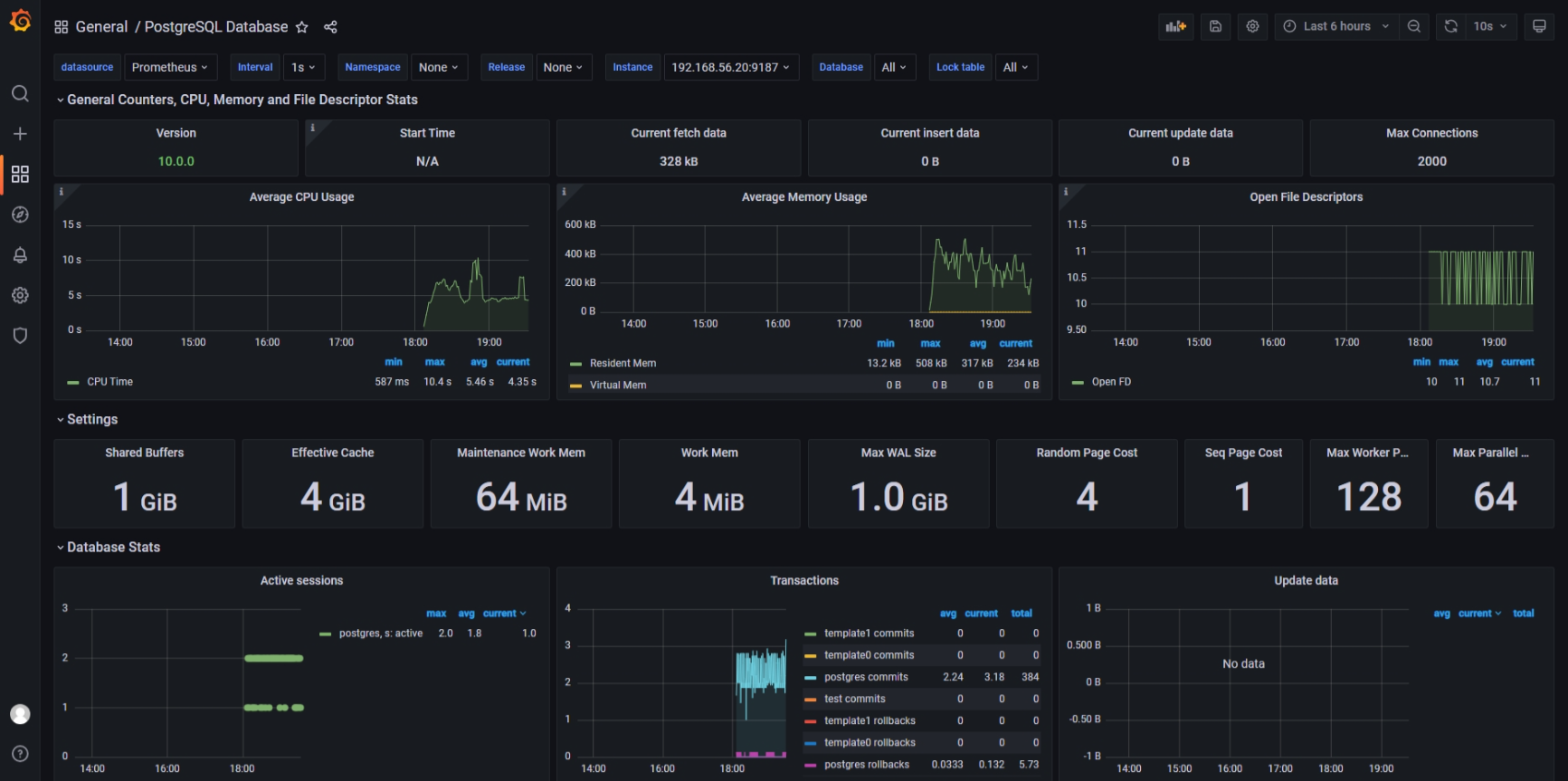Go to General folder breadcrumb

click(x=101, y=27)
